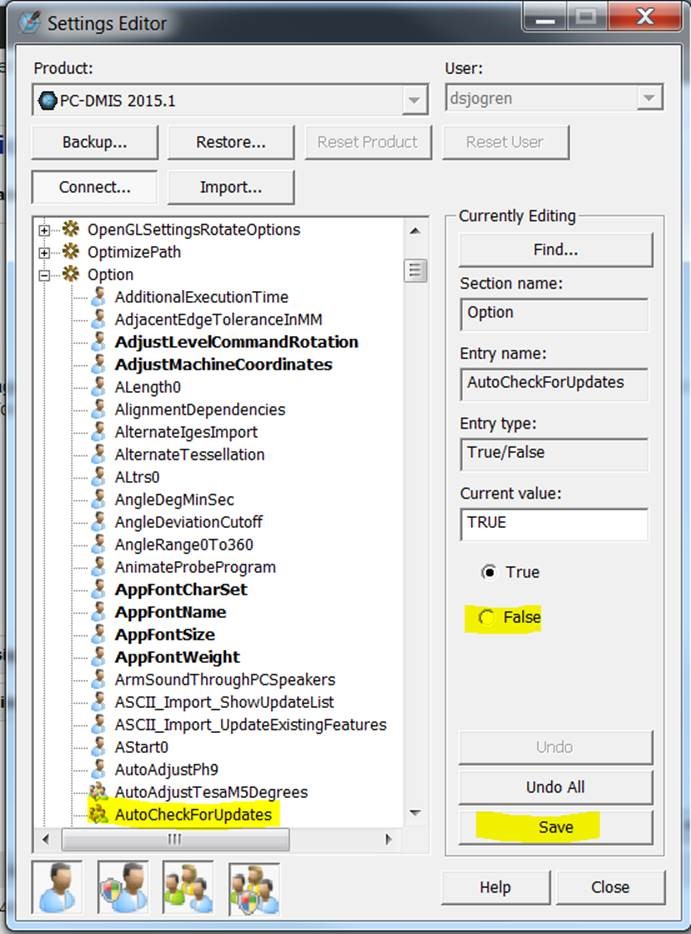This screenshot has width=691, height=934.
Task: Select the AutoCheckForUpdates tree entry
Action: (193, 814)
